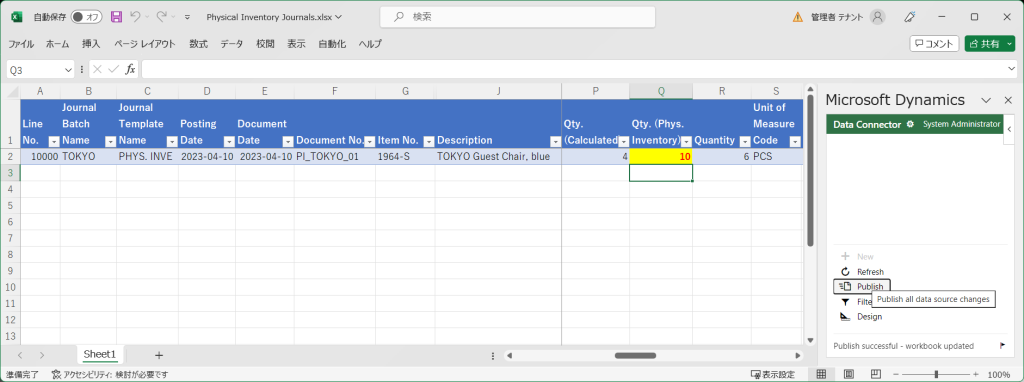The width and height of the screenshot is (1024, 382).
Task: Switch to Page Break Preview view icon
Action: (x=875, y=374)
